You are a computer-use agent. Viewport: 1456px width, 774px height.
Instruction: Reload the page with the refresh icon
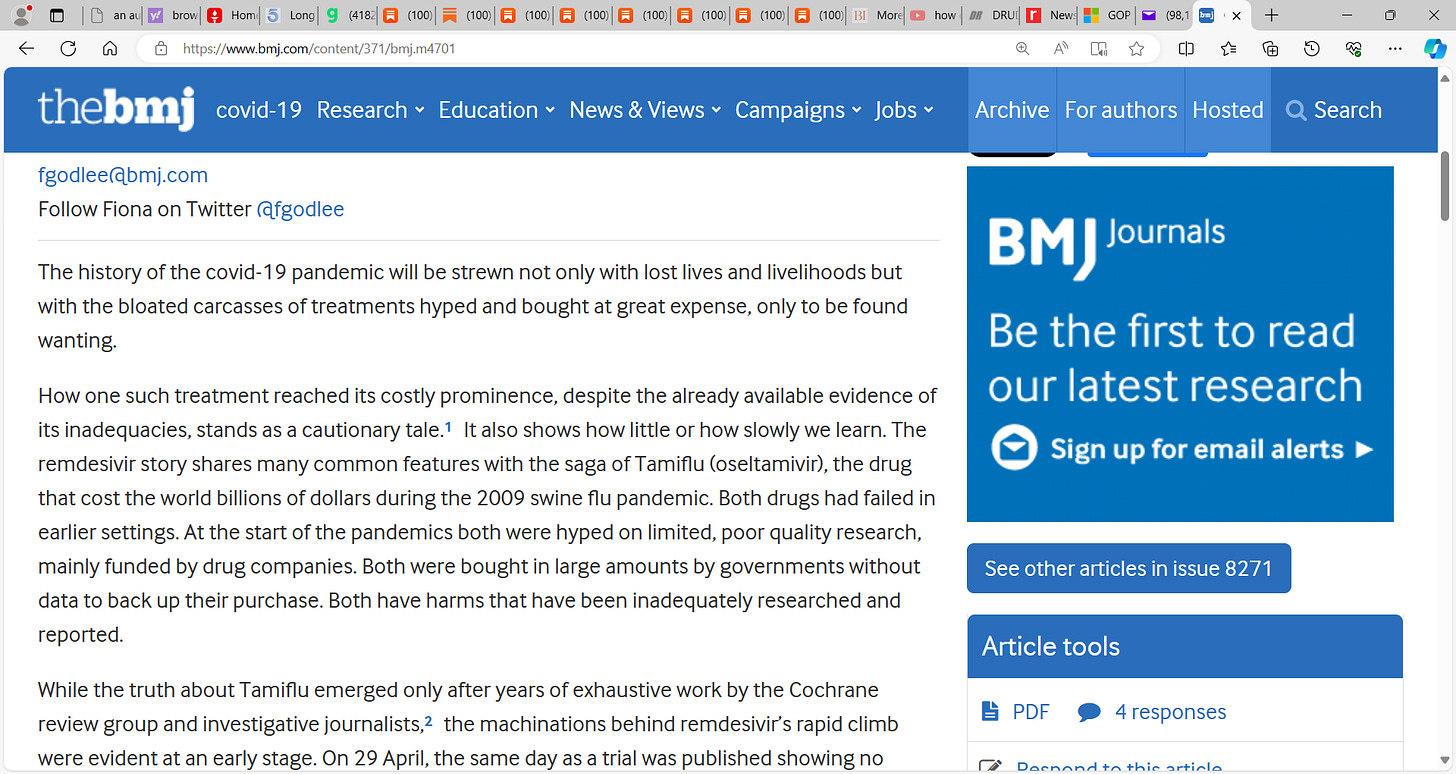coord(68,48)
